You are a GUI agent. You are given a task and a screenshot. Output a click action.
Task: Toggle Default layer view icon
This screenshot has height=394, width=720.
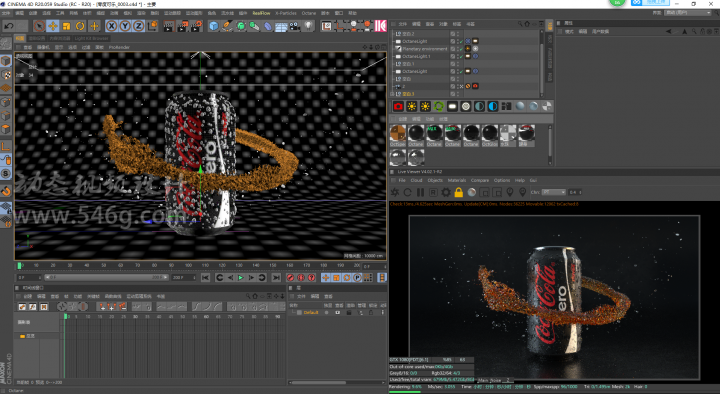[338, 313]
